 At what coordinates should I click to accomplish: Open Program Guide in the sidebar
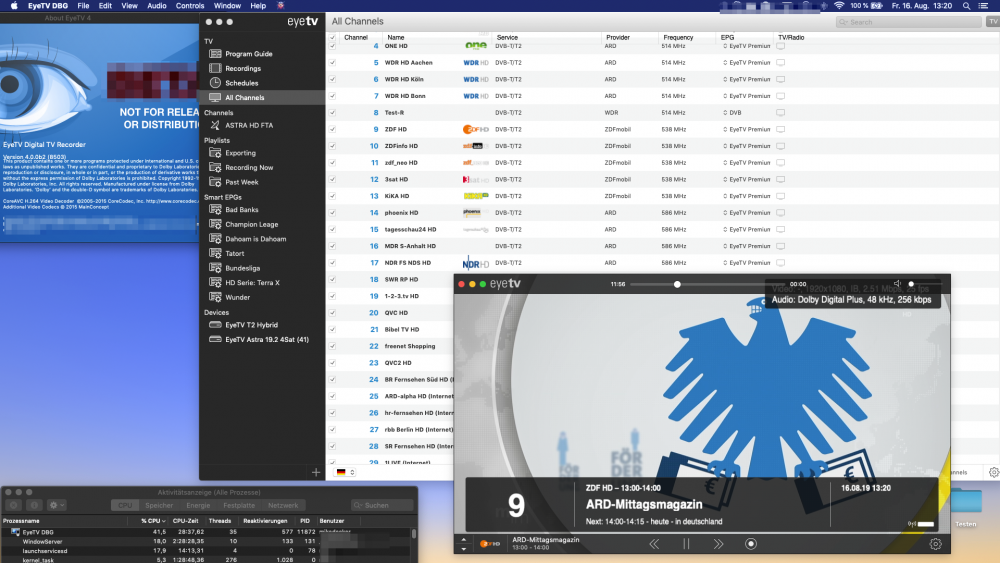[248, 54]
